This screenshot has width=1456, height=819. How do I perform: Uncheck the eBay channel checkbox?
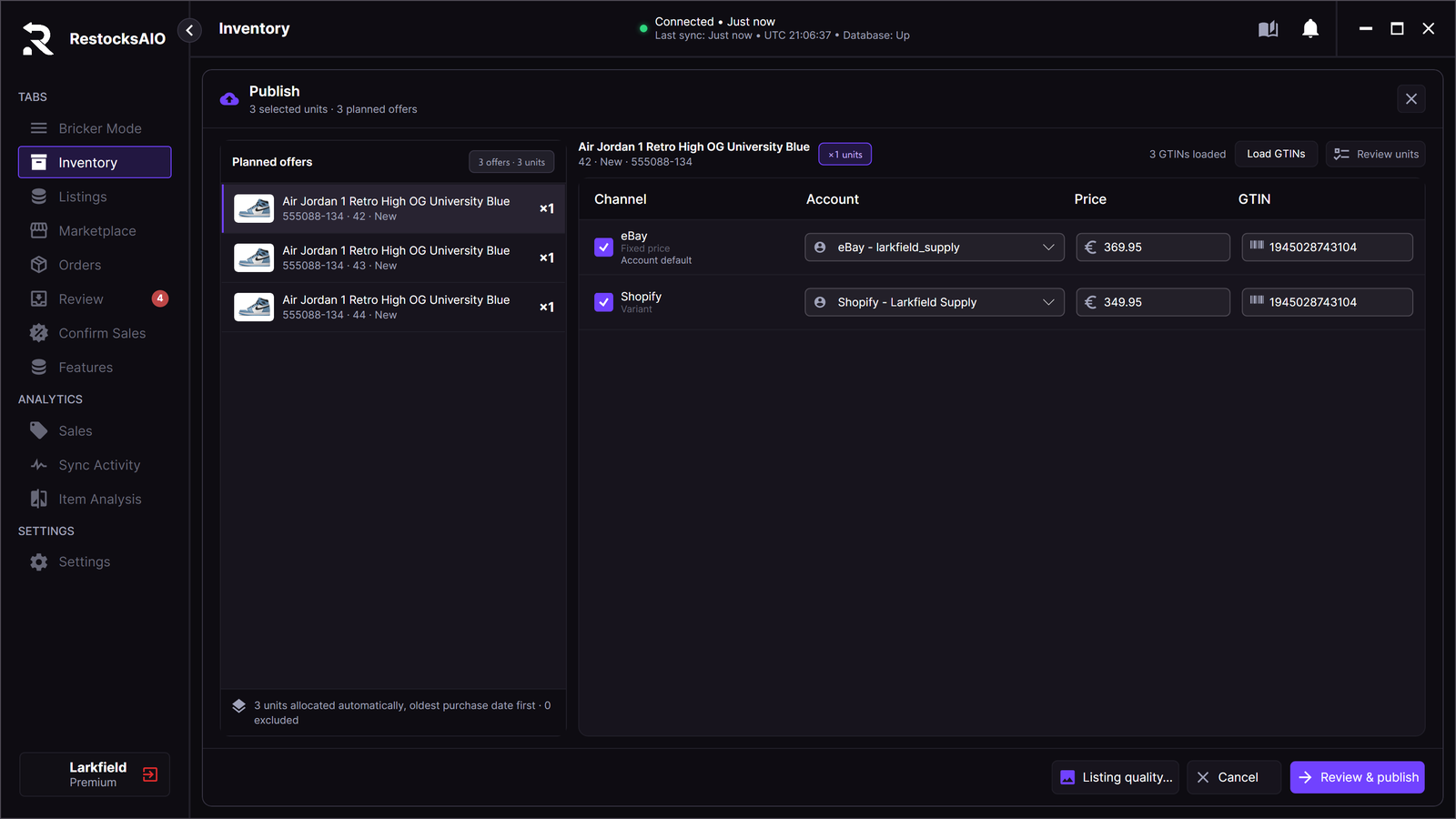click(603, 248)
